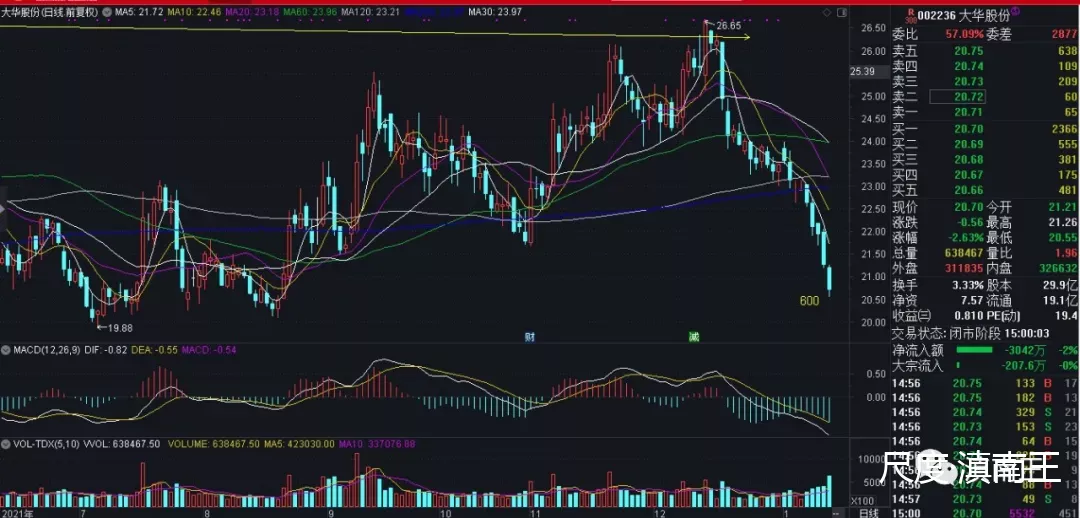Click the 内盘 326632 value
The image size is (1080, 518).
click(1057, 268)
